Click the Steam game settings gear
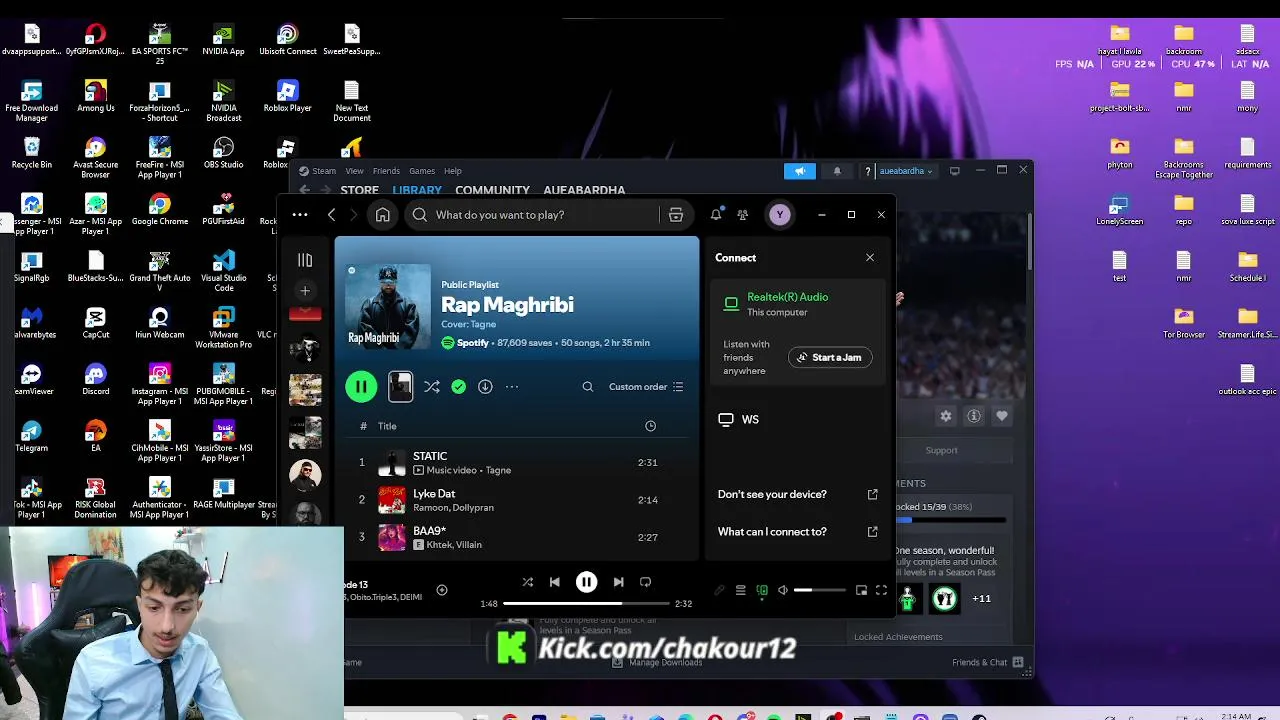The height and width of the screenshot is (720, 1280). [946, 416]
